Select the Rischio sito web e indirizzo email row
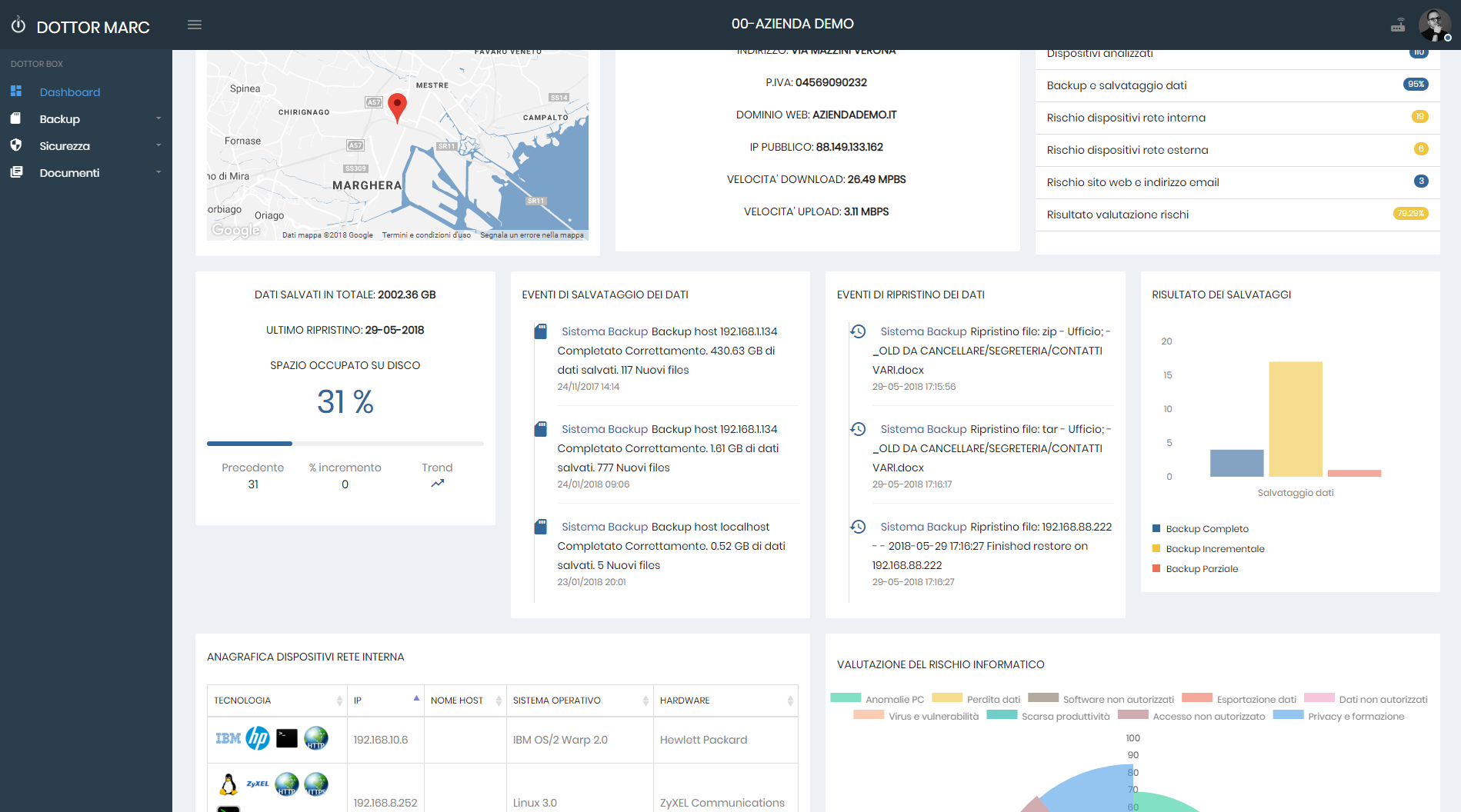Viewport: 1461px width, 812px height. pos(1237,182)
